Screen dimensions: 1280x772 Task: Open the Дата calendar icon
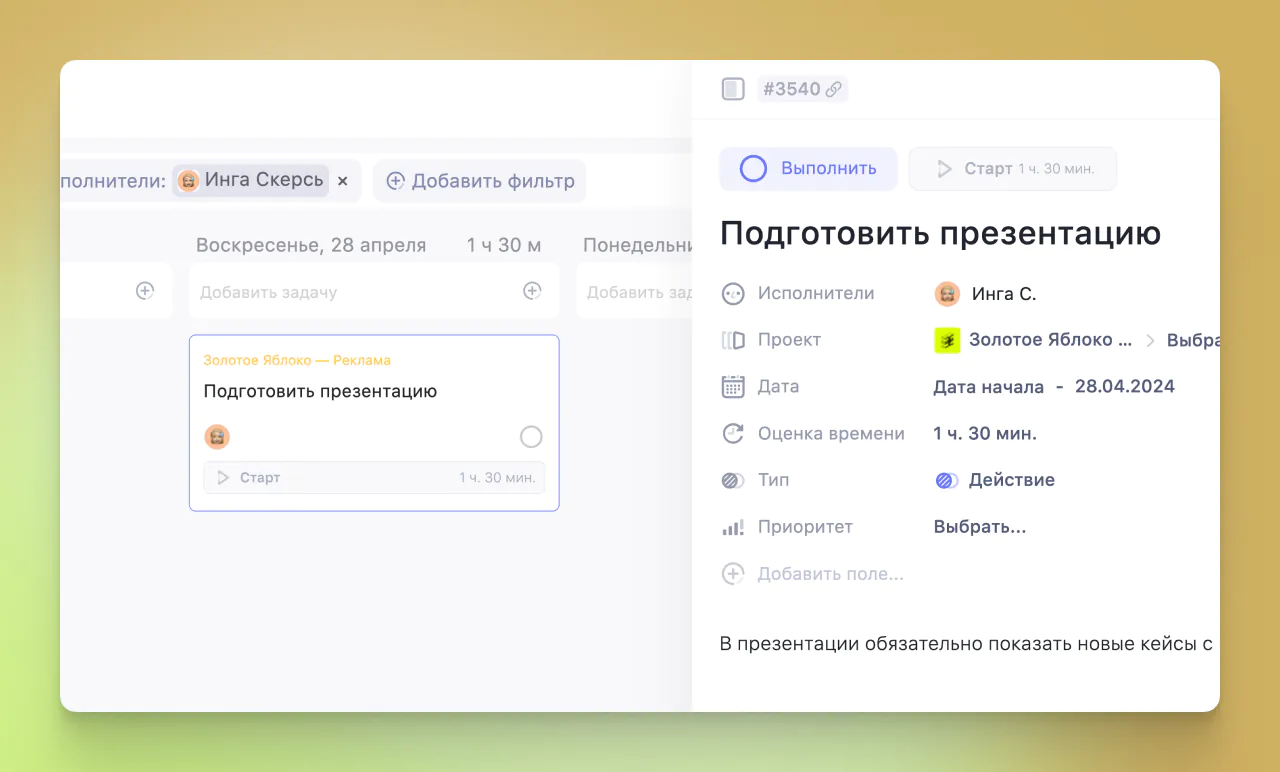click(x=734, y=386)
